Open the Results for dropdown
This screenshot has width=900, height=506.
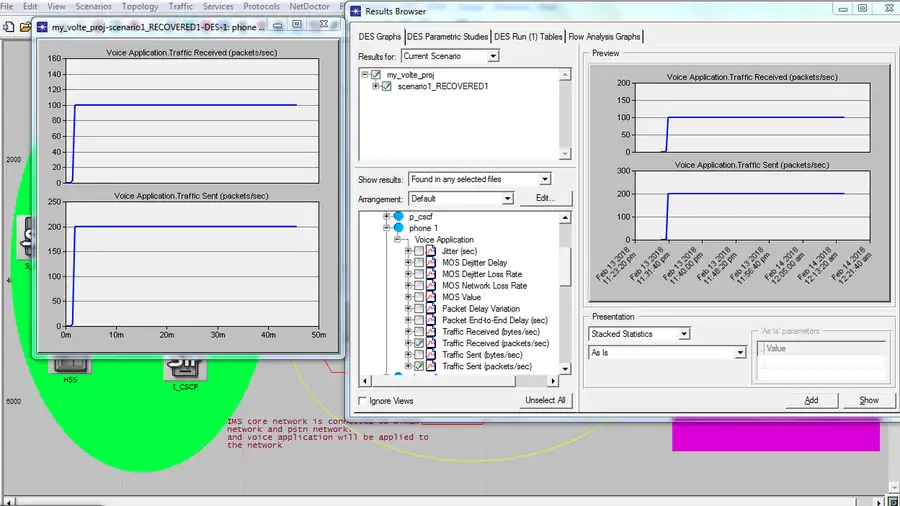[x=493, y=56]
